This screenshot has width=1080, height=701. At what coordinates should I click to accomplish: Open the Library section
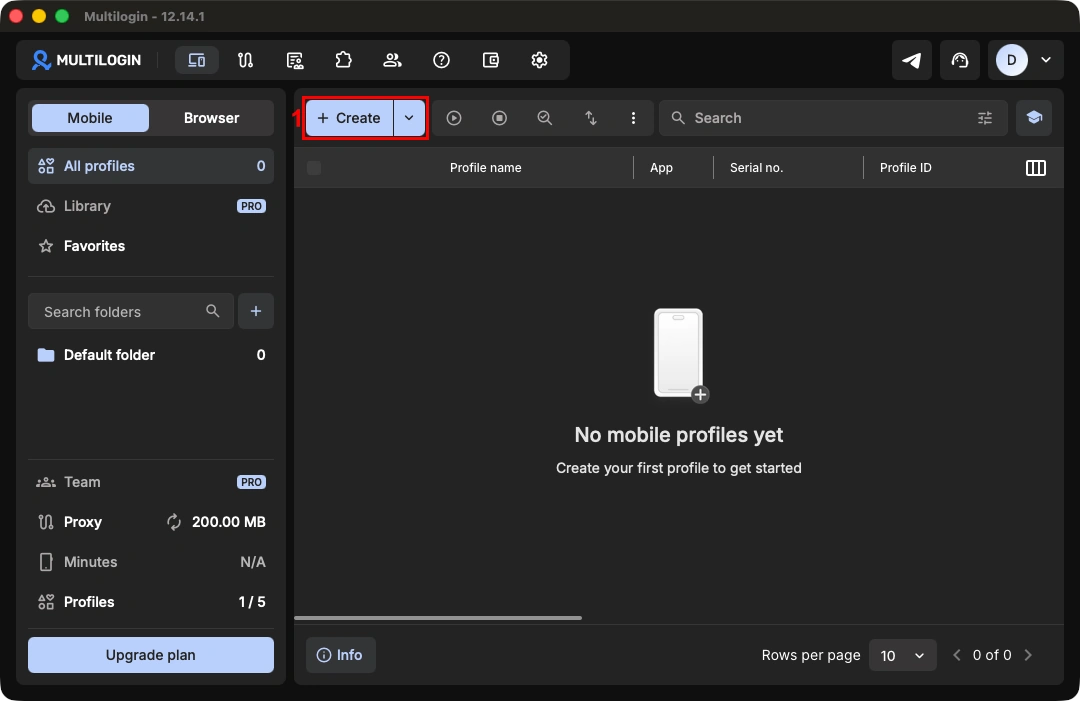coord(151,206)
